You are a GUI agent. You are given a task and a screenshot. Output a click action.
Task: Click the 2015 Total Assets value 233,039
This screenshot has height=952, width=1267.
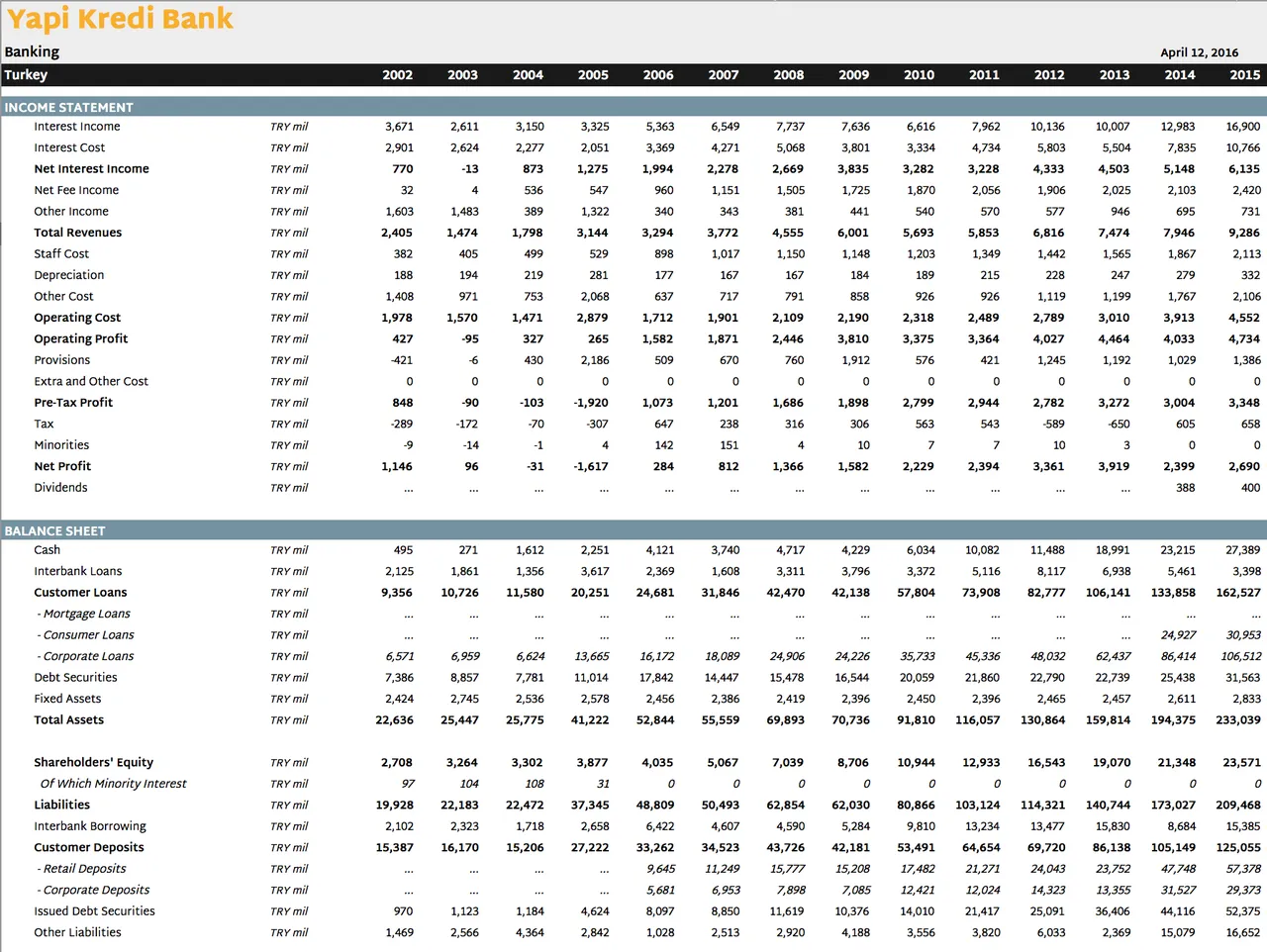click(x=1238, y=720)
